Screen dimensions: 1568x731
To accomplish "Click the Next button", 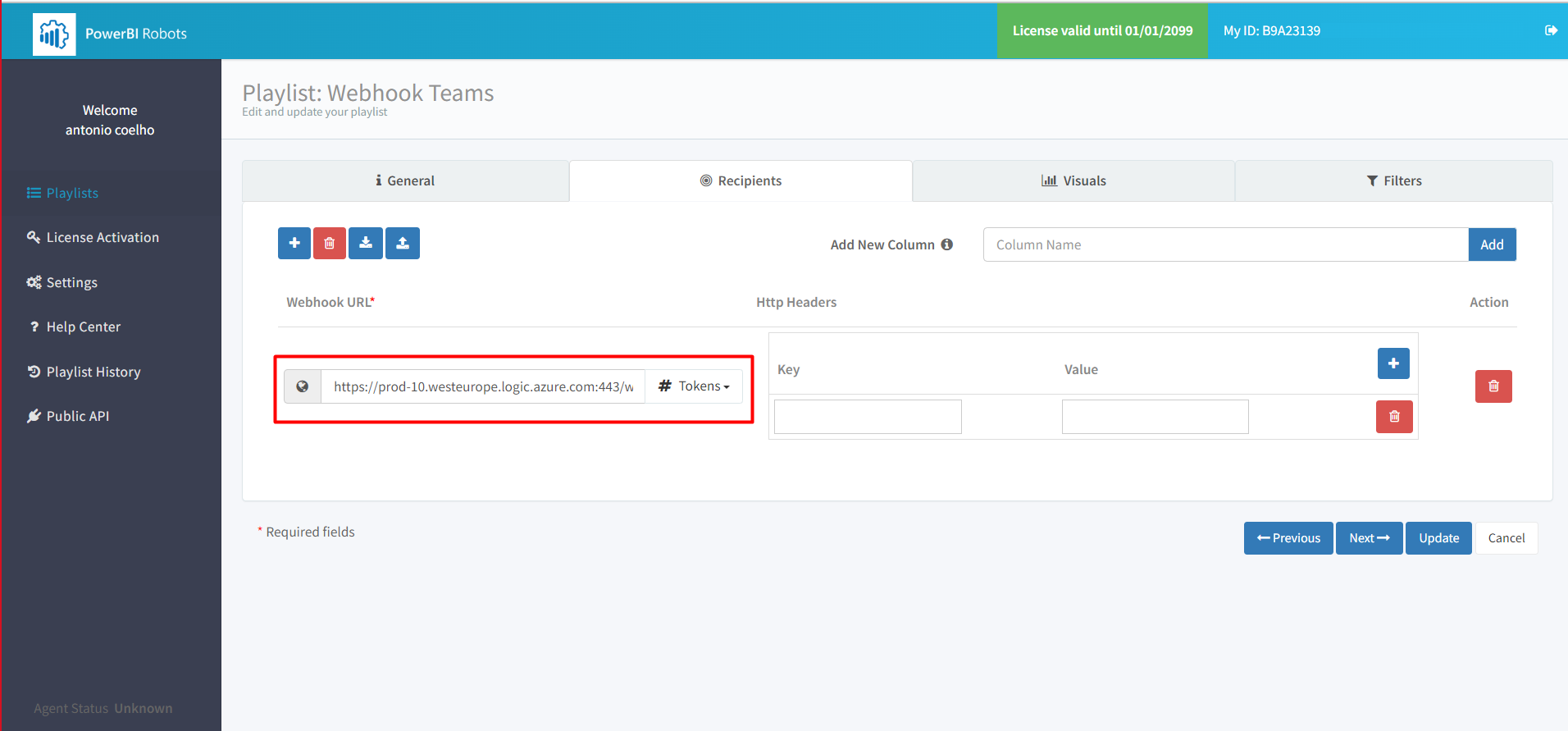I will [1370, 538].
